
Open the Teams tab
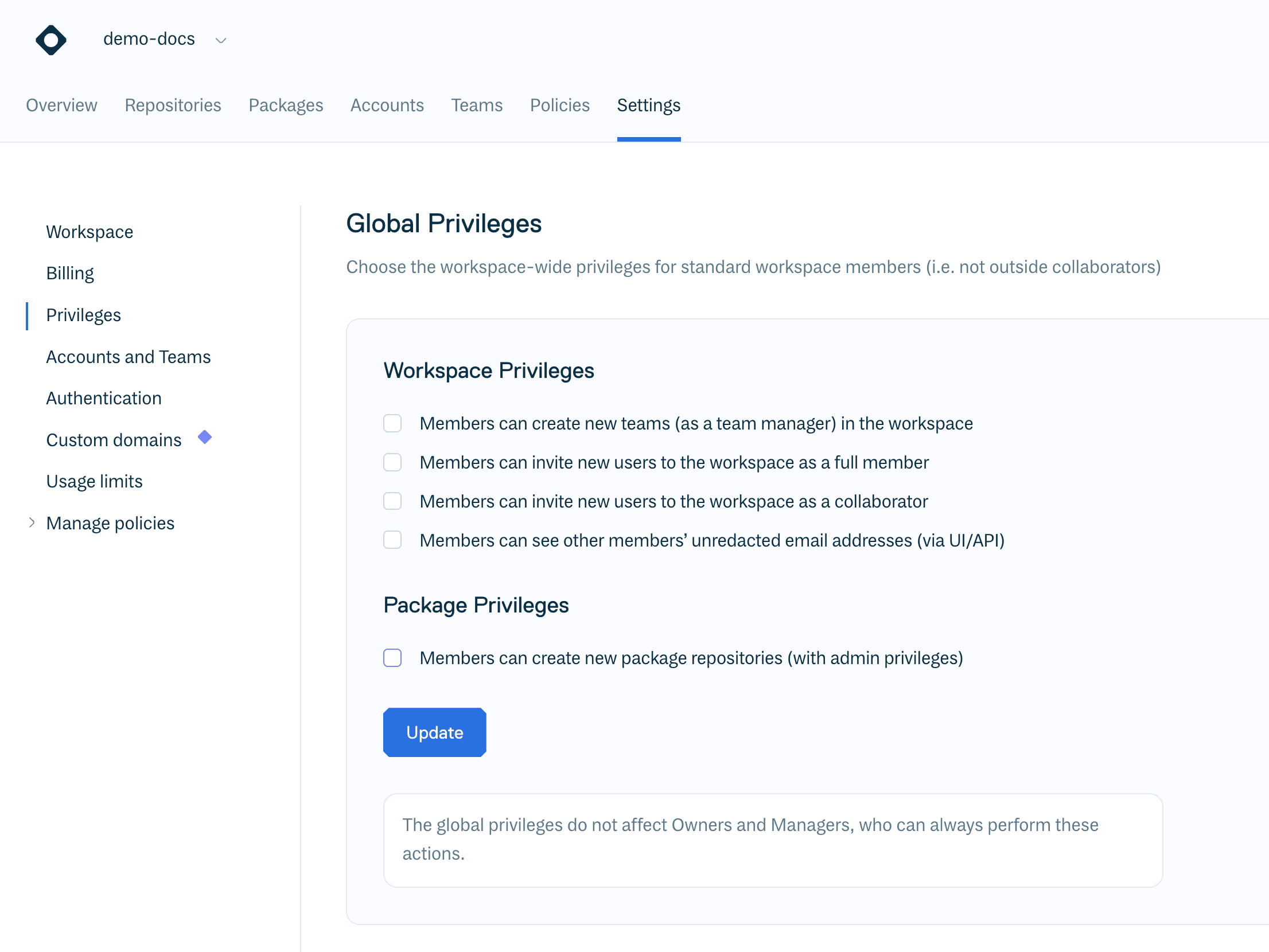[477, 106]
